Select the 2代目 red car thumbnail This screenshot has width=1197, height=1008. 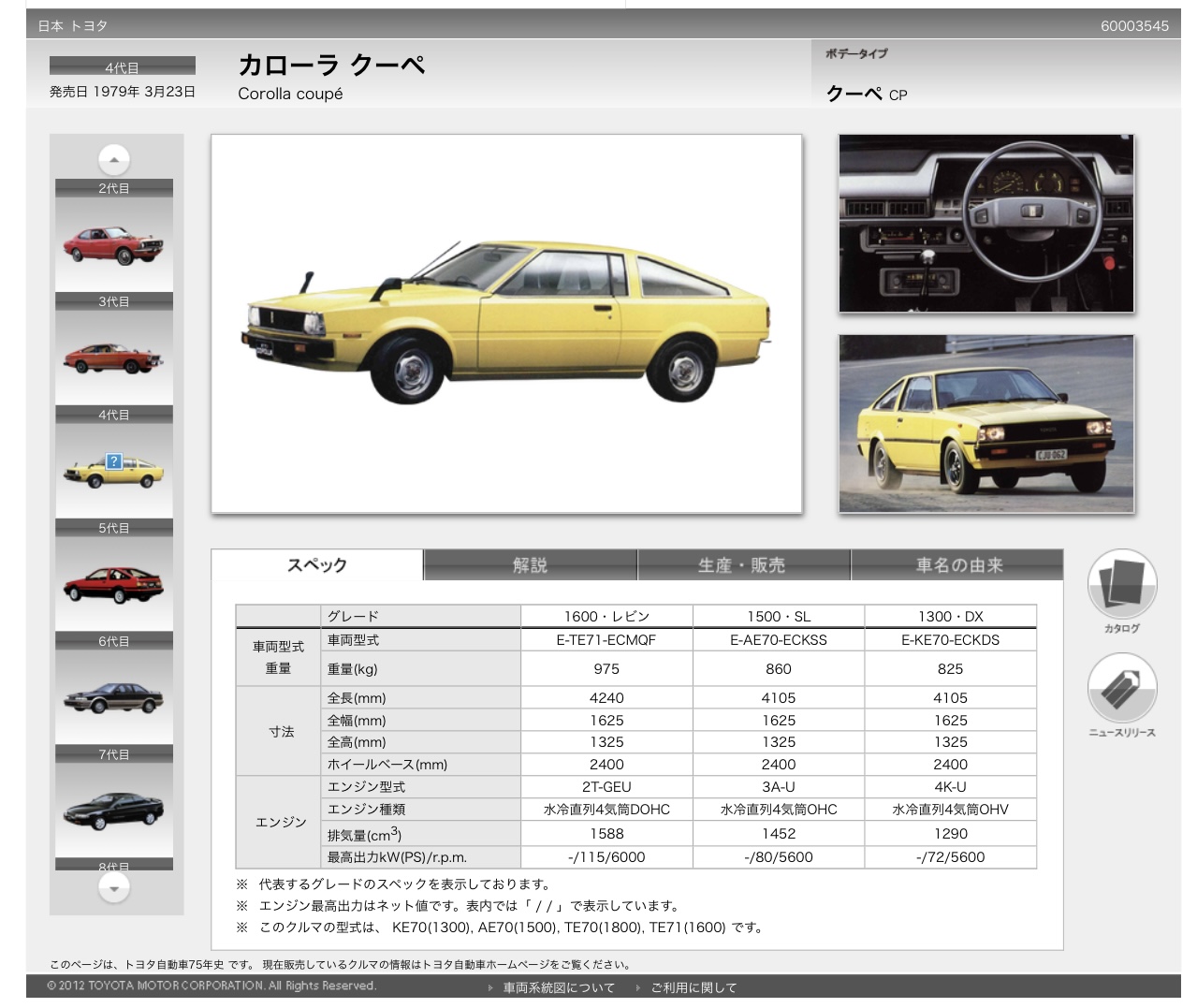tap(113, 244)
